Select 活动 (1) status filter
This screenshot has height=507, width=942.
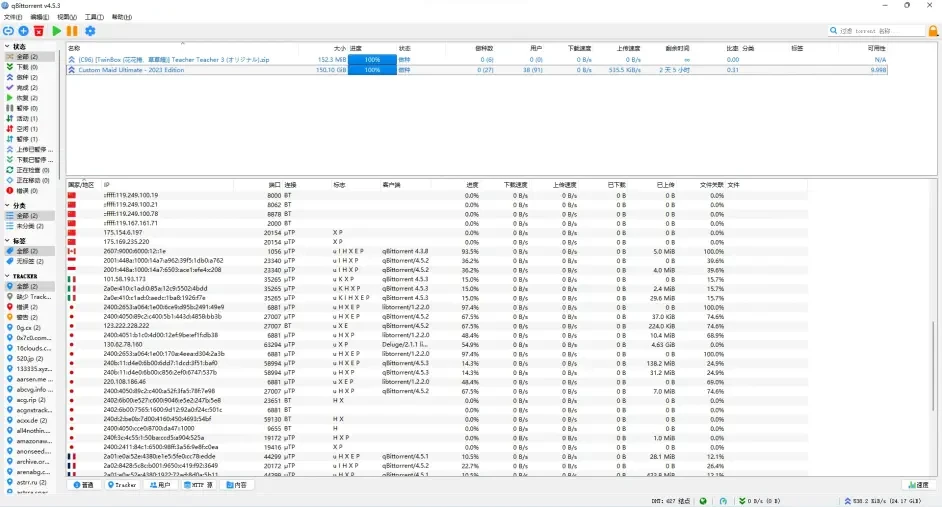29,118
